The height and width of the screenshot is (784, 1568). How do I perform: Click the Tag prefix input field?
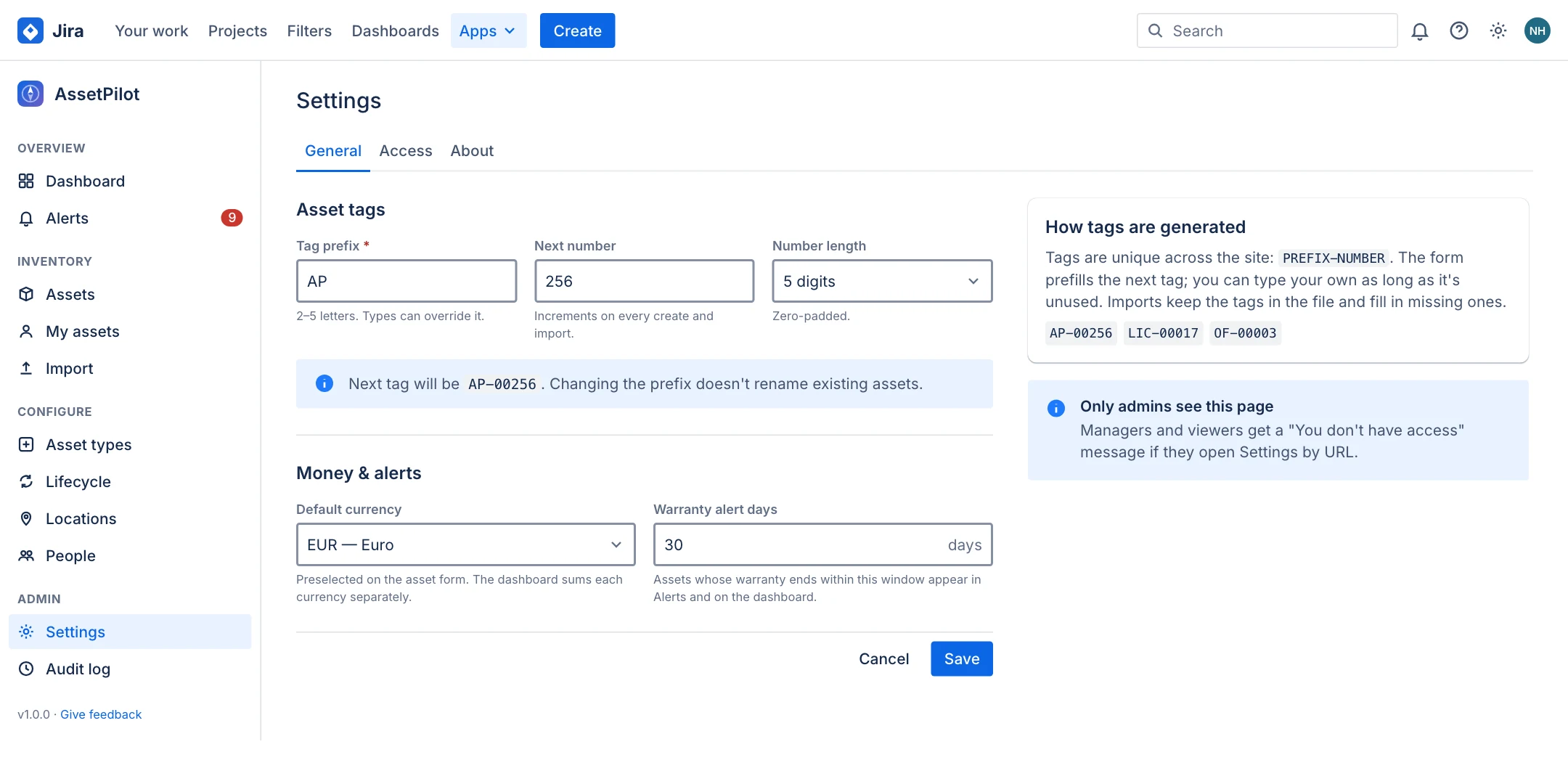pyautogui.click(x=407, y=281)
